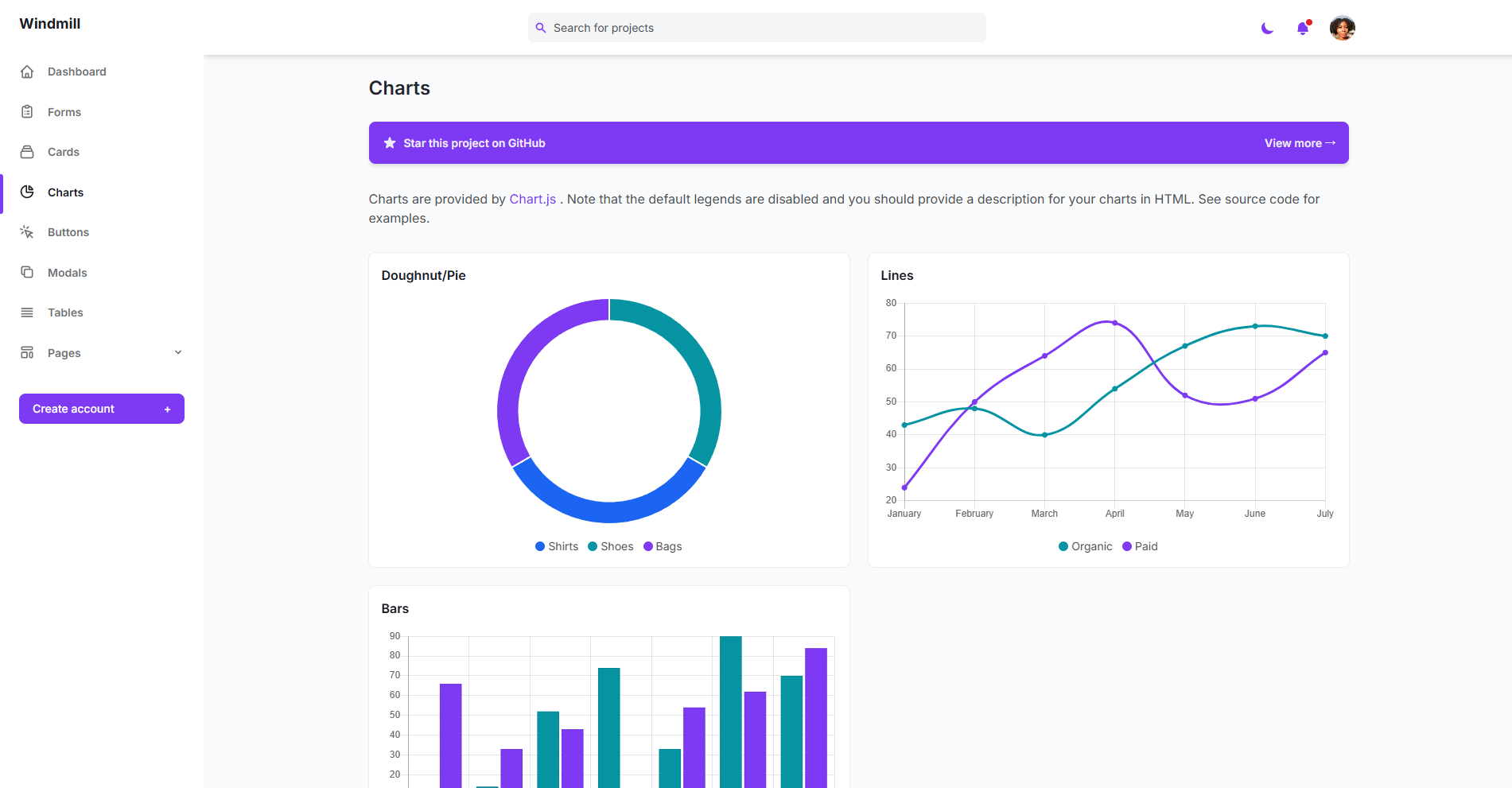Screen dimensions: 1512x788
Task: Click the February axis label
Action: (x=974, y=514)
